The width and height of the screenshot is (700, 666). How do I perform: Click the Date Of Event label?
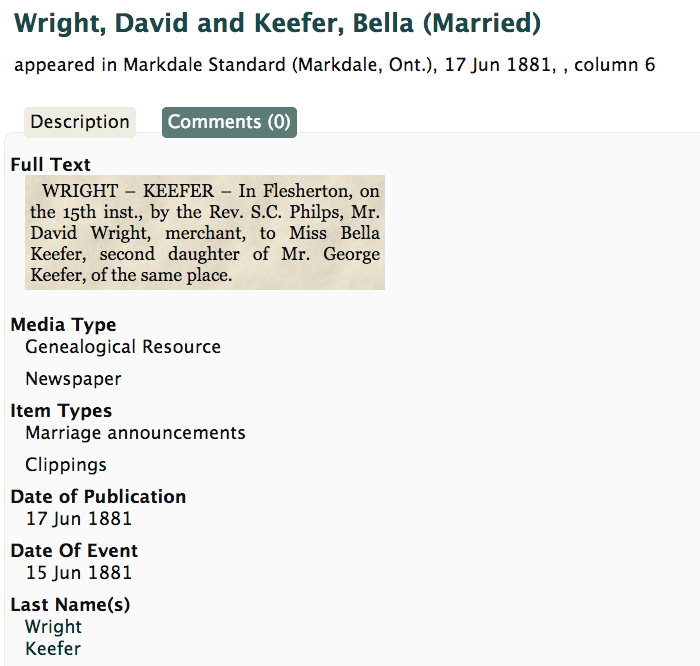(x=74, y=551)
